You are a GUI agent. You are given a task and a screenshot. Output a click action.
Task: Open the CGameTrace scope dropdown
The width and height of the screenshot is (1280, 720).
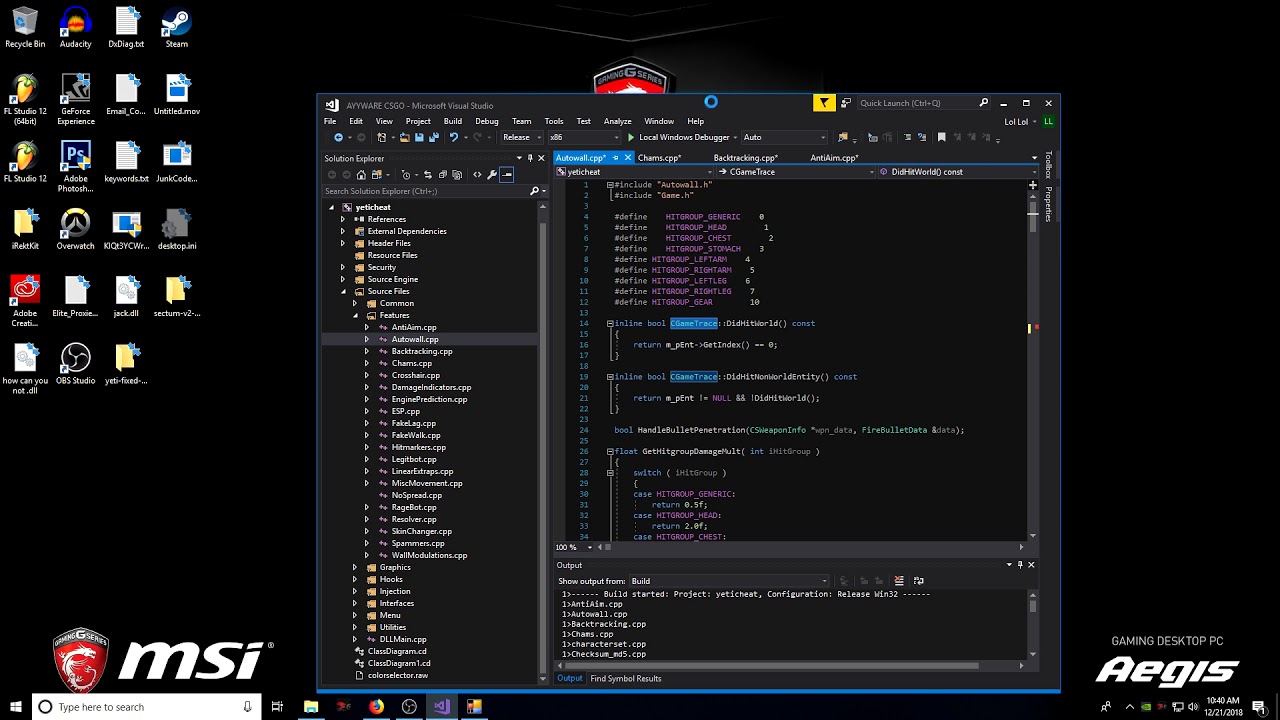[795, 172]
